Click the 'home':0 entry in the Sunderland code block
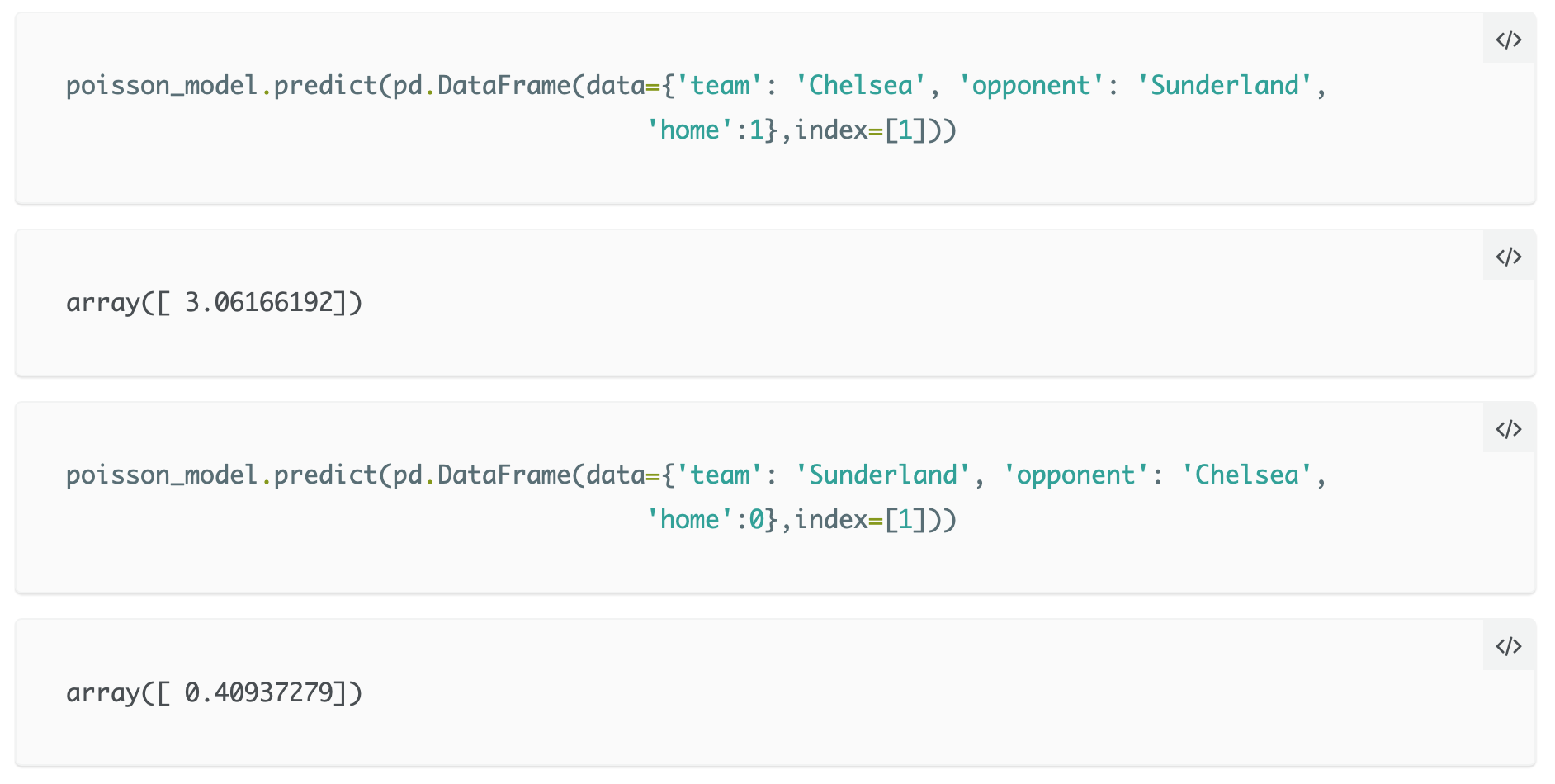 pos(704,520)
